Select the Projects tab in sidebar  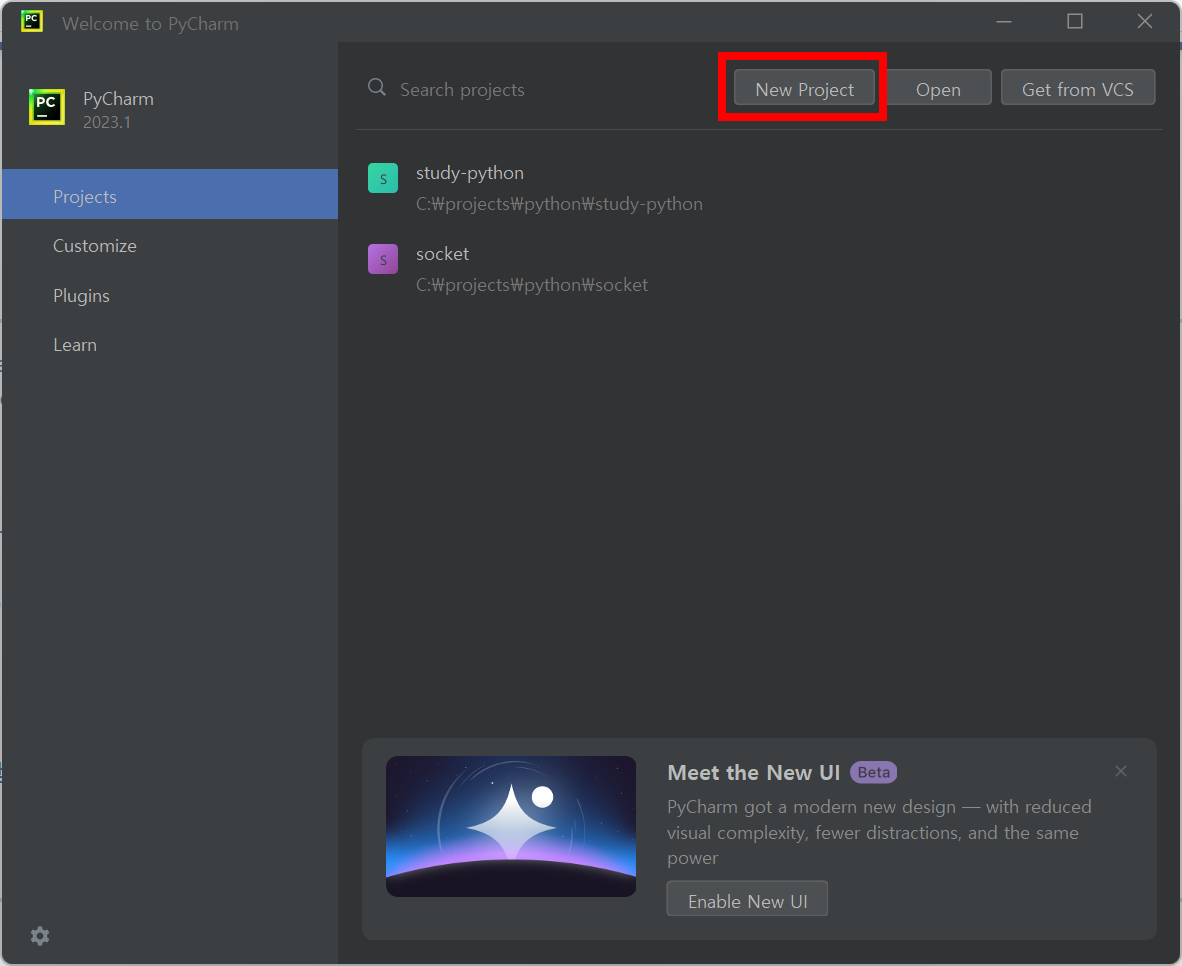pyautogui.click(x=170, y=195)
